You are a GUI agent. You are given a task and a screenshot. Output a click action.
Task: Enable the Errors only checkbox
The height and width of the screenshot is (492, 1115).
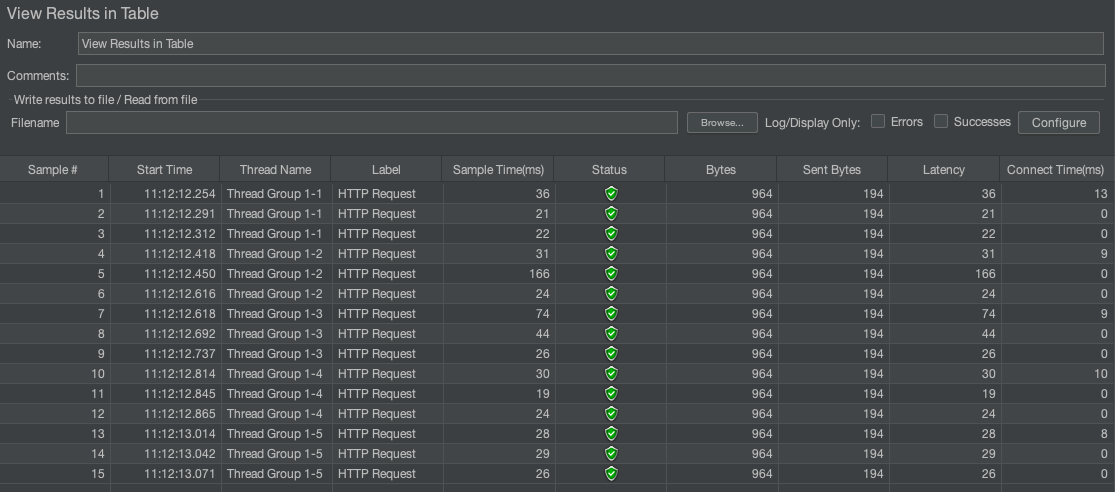[878, 122]
